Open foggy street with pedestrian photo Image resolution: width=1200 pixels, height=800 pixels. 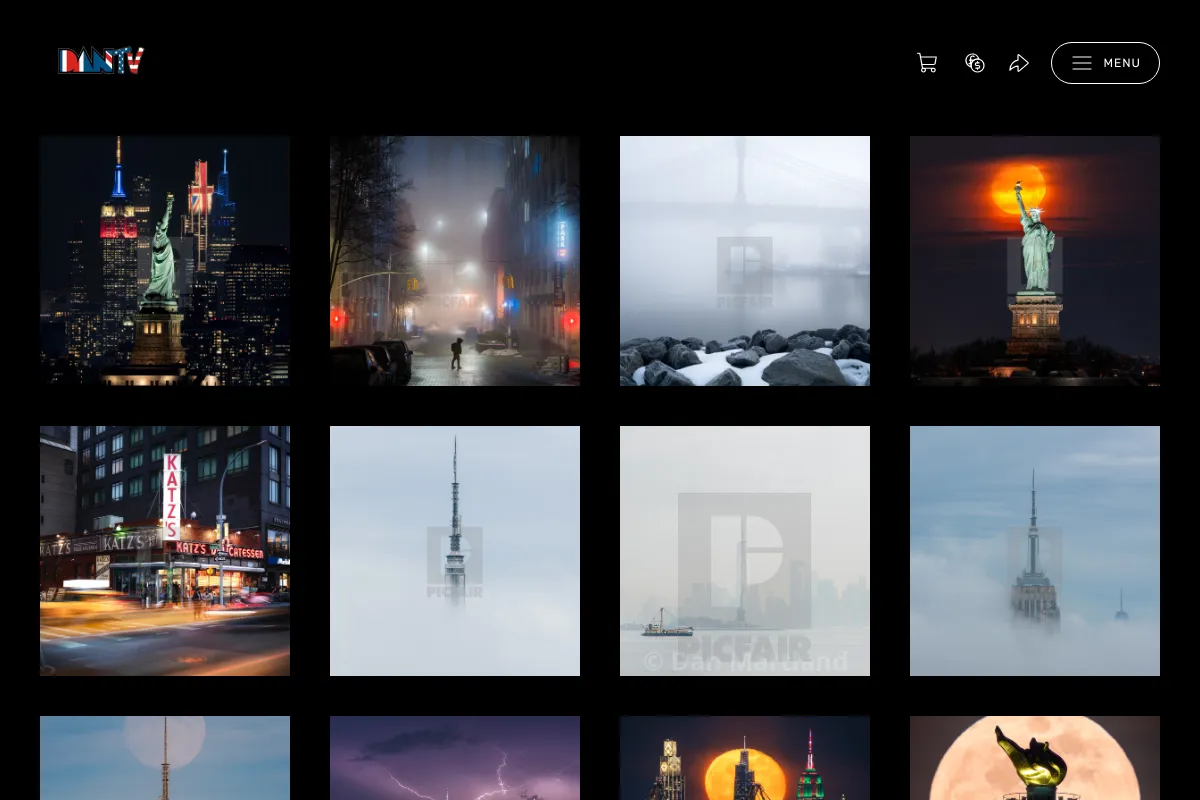[455, 261]
